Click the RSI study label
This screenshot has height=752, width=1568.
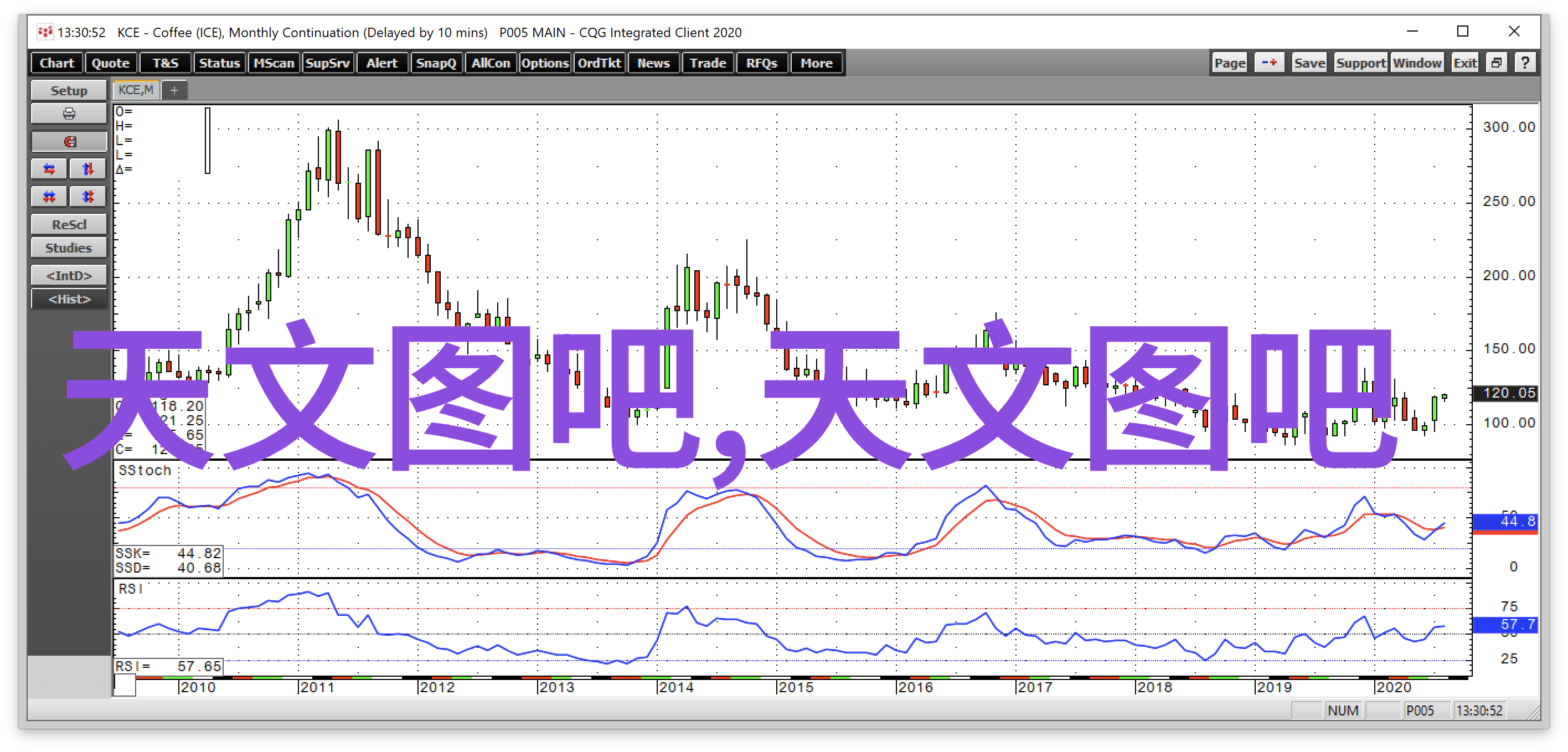click(130, 589)
